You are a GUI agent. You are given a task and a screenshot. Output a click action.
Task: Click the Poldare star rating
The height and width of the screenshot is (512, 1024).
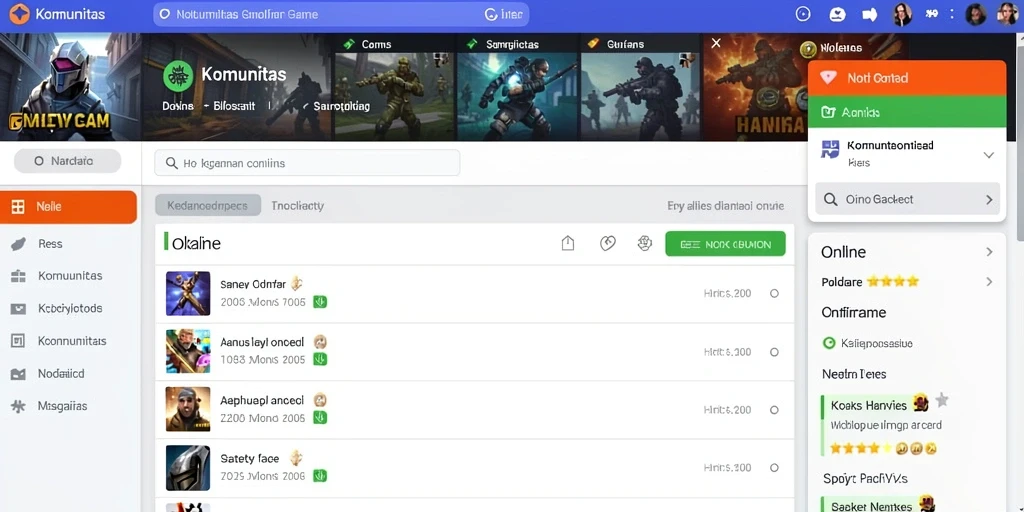(x=892, y=282)
